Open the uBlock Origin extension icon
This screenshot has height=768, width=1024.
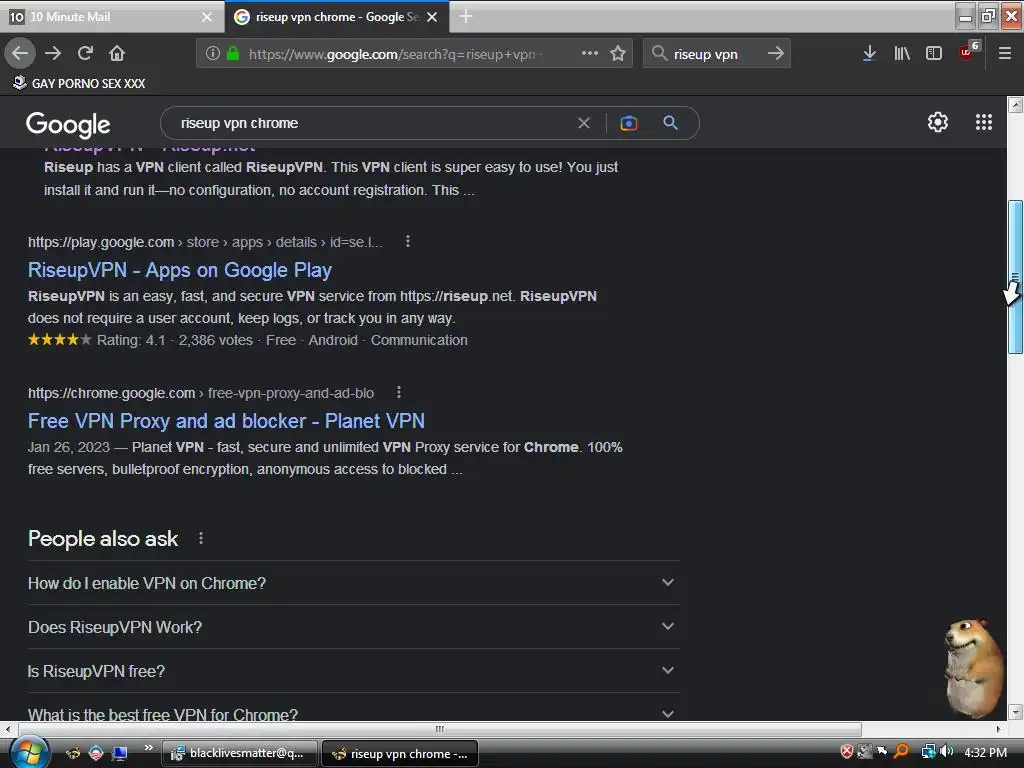coord(968,52)
